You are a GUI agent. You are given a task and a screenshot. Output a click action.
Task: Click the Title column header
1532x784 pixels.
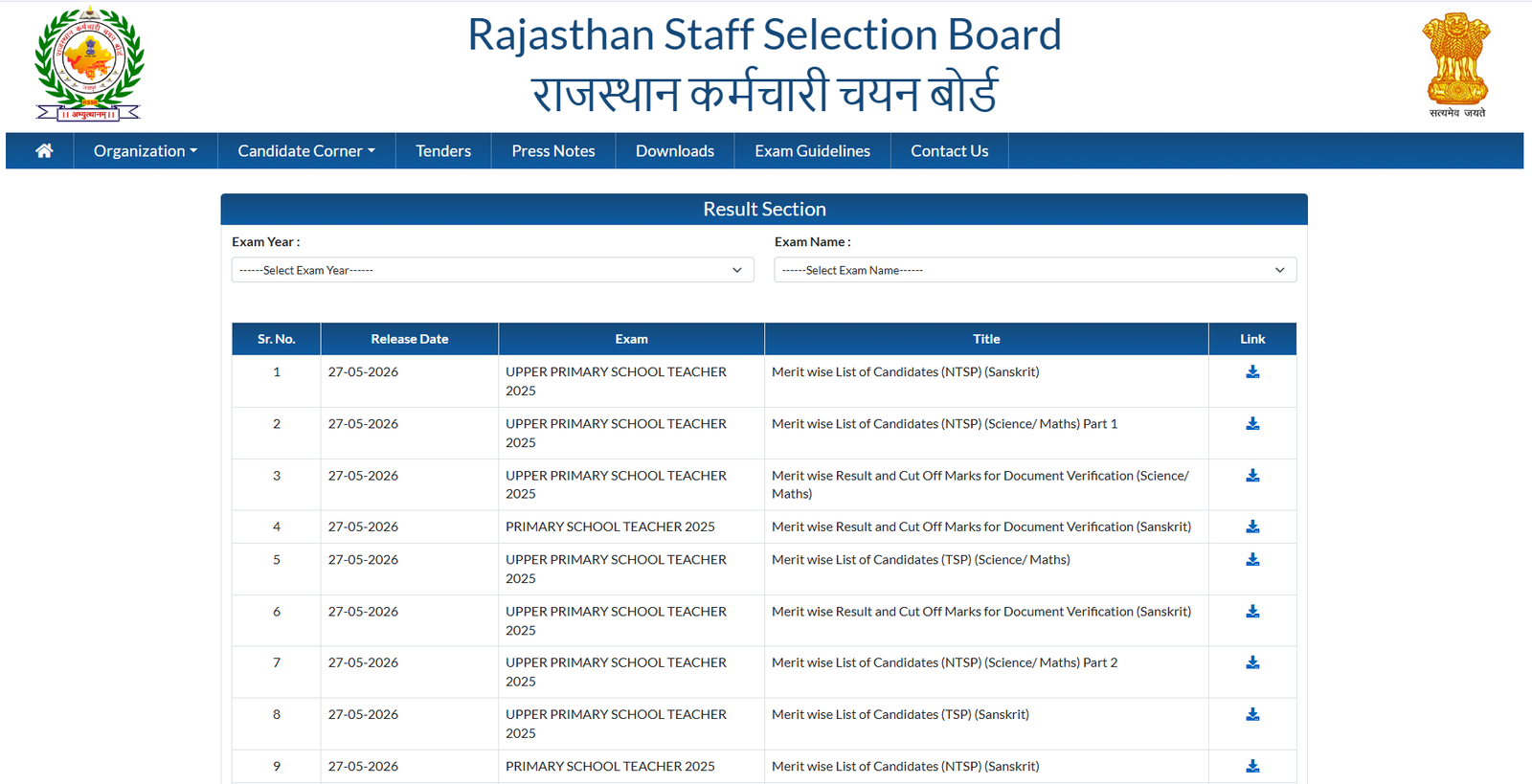986,339
